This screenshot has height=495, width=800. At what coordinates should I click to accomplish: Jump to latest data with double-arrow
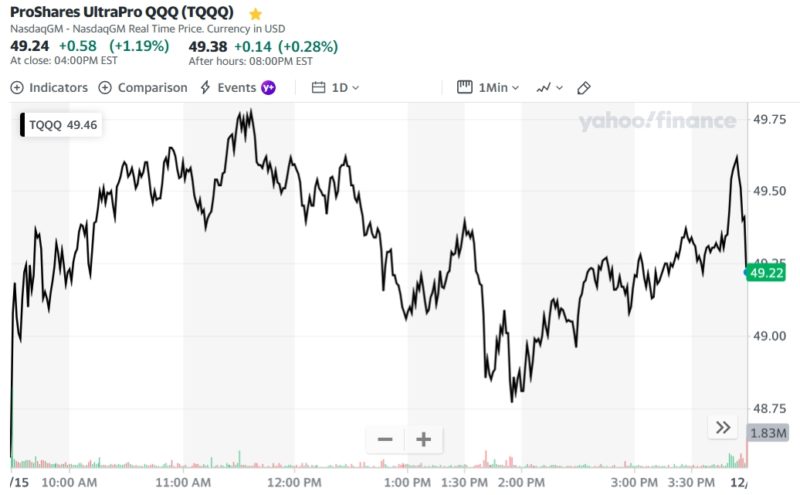tap(722, 428)
